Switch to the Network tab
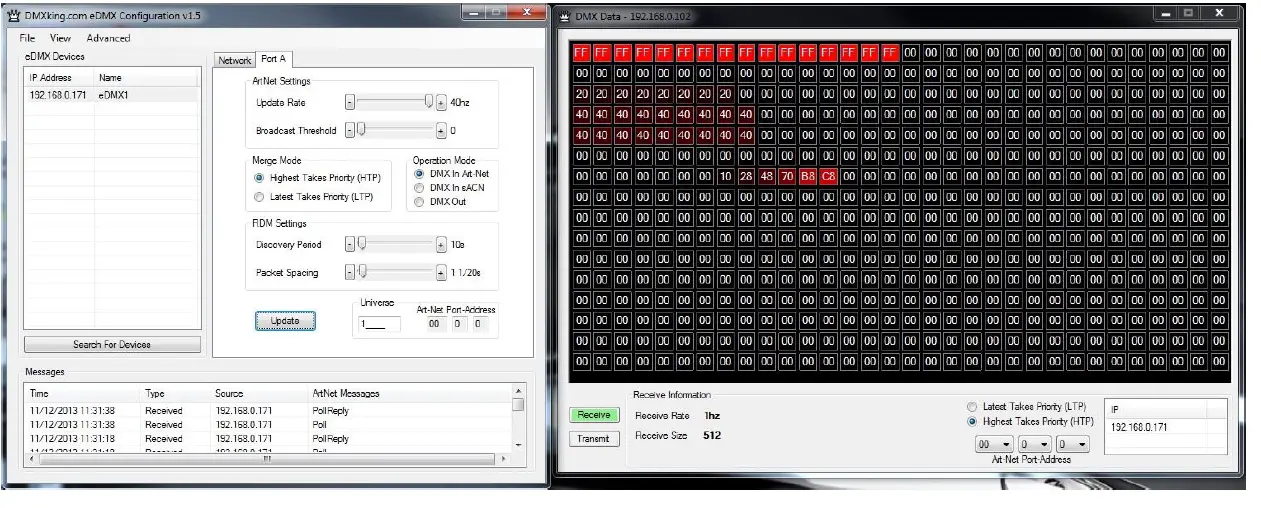The image size is (1261, 508). (235, 61)
